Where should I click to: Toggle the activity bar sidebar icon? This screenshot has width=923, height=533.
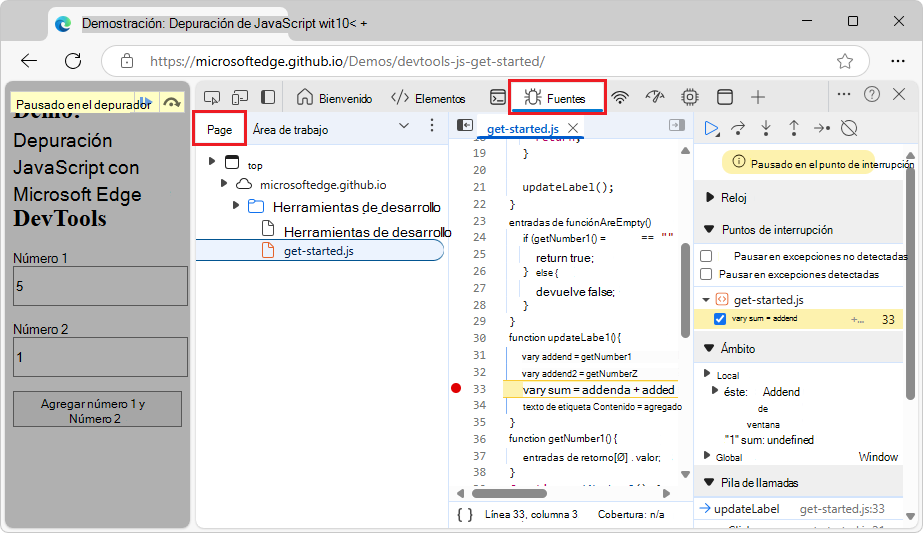[x=268, y=97]
